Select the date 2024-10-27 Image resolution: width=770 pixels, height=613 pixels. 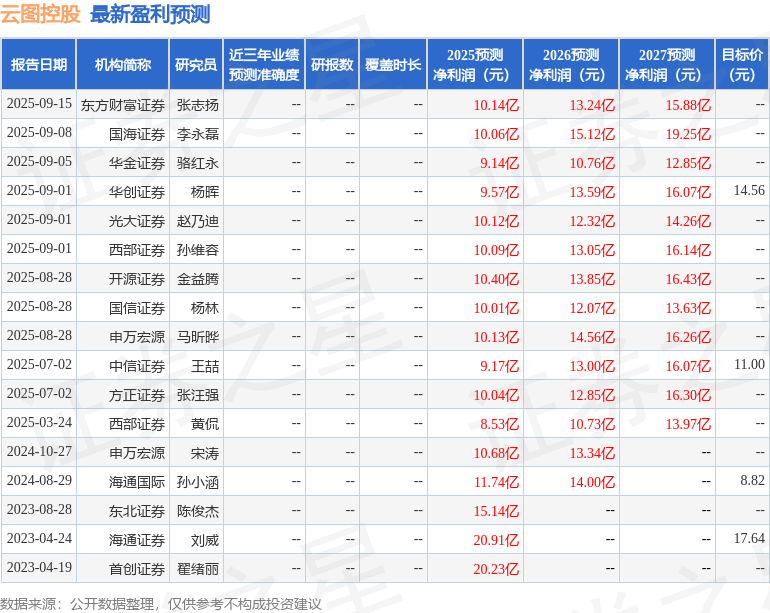(x=39, y=451)
